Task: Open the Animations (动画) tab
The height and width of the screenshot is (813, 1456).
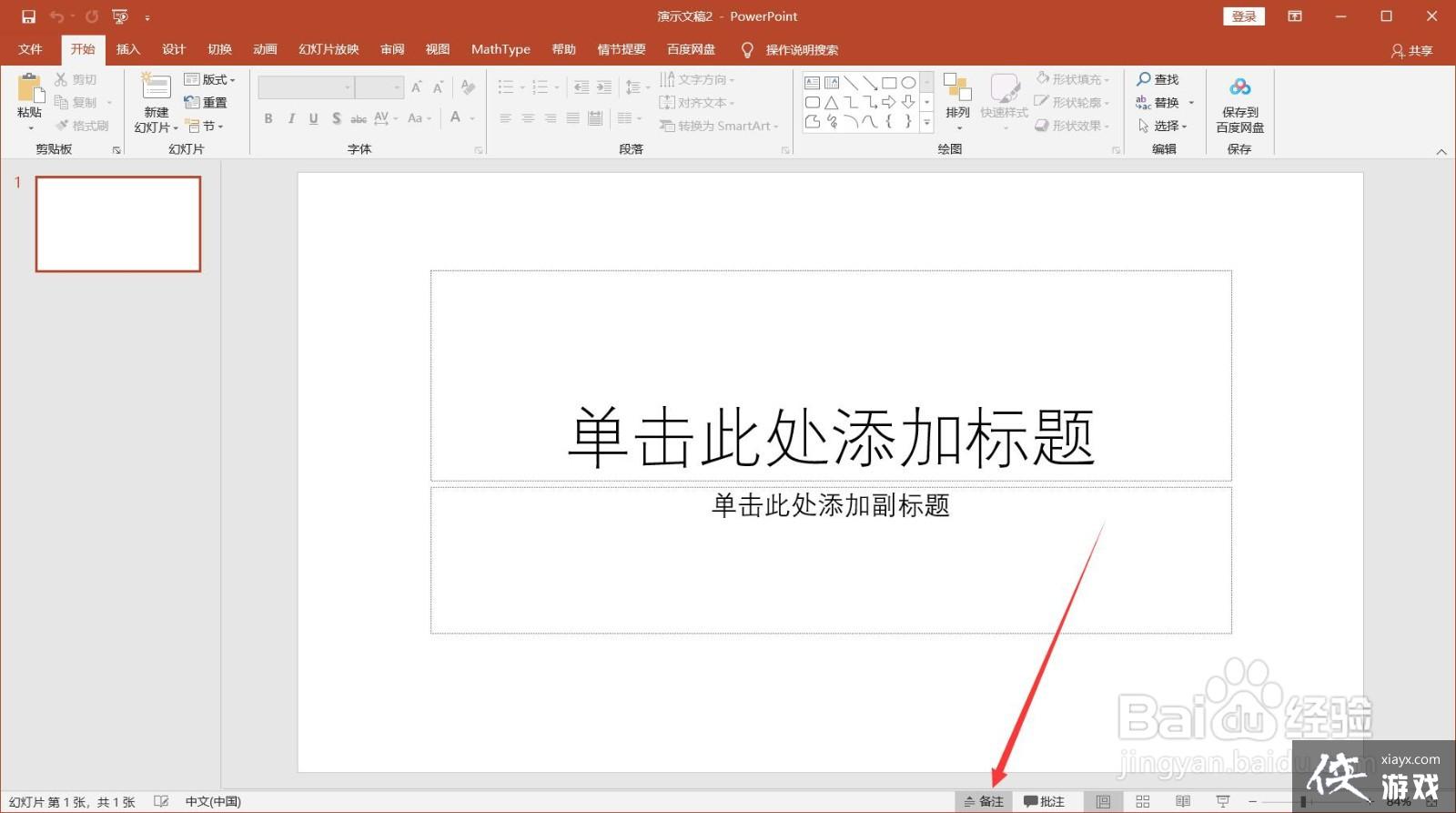Action: click(x=265, y=49)
